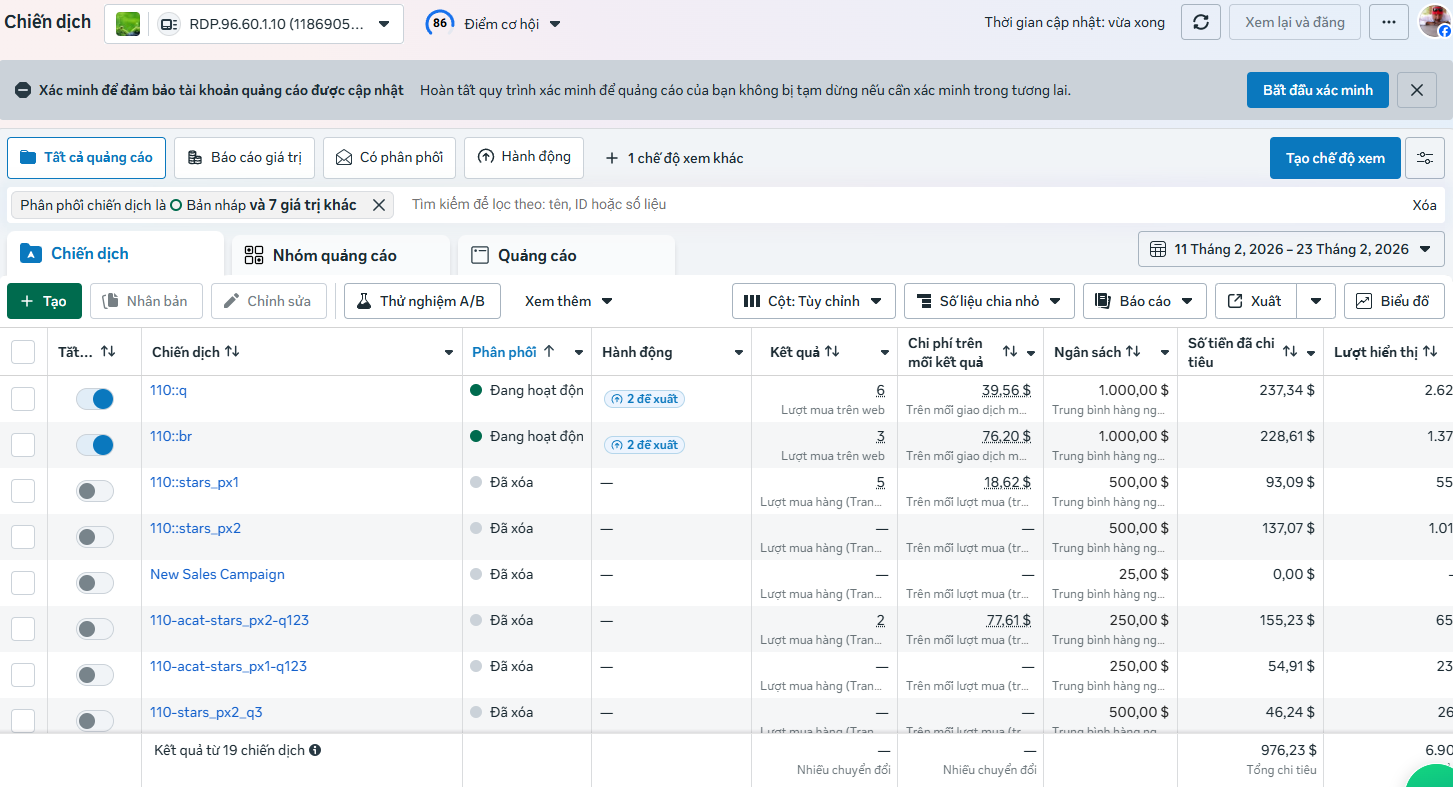Click sort arrow on Phân phối column
This screenshot has height=787, width=1453.
549,352
